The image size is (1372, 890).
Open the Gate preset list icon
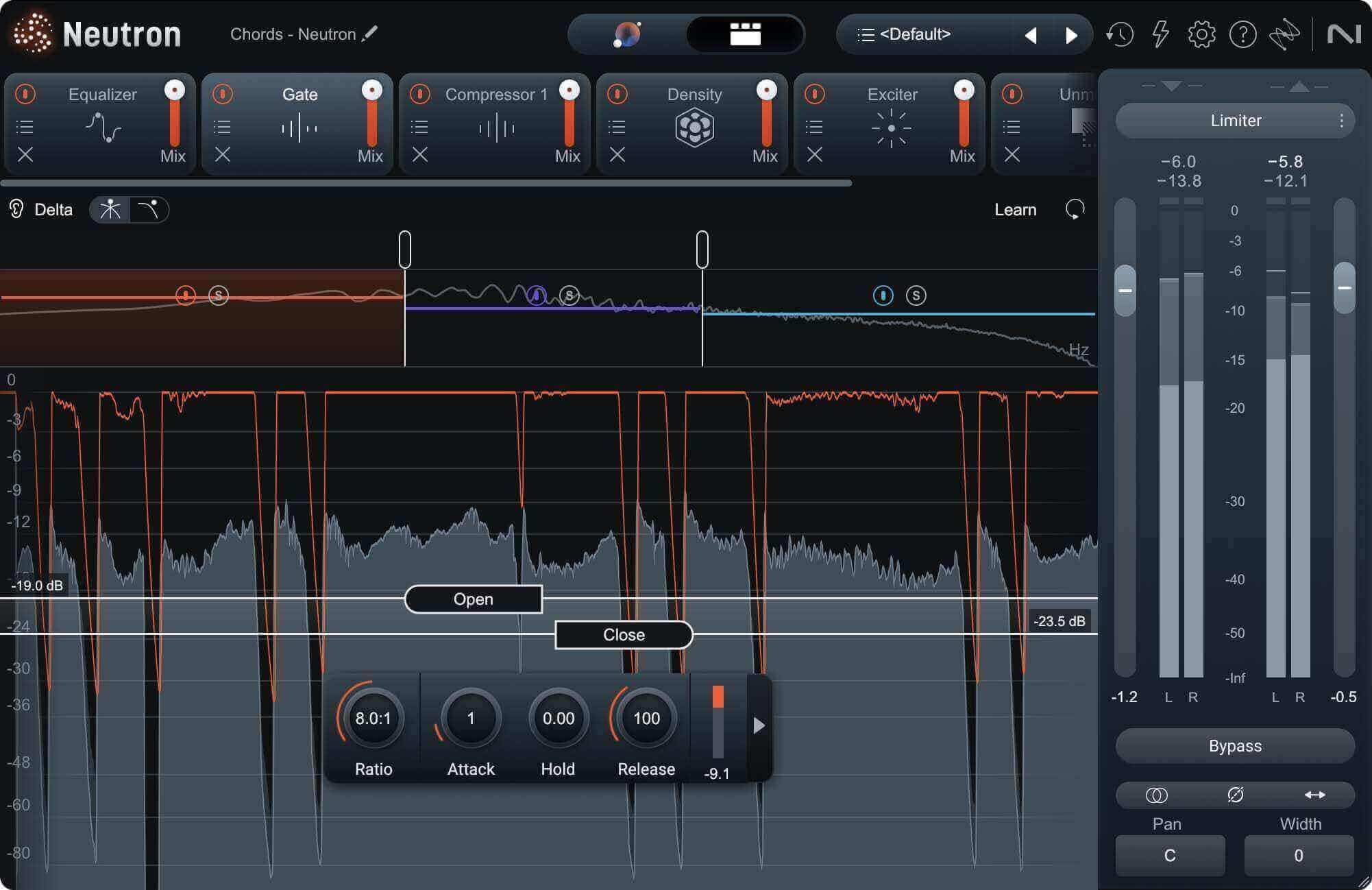[x=222, y=127]
